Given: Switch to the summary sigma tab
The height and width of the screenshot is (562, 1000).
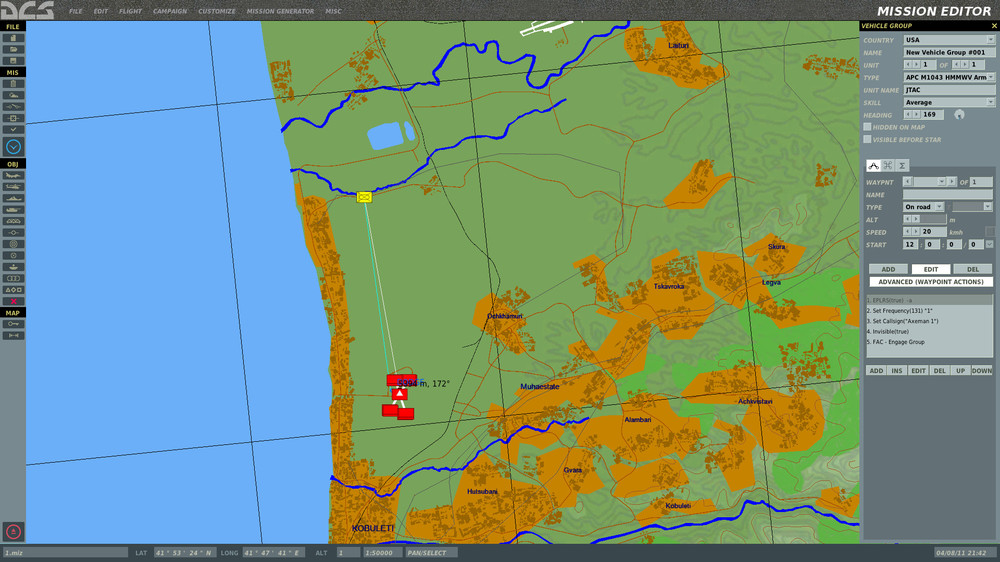Looking at the screenshot, I should coord(902,165).
